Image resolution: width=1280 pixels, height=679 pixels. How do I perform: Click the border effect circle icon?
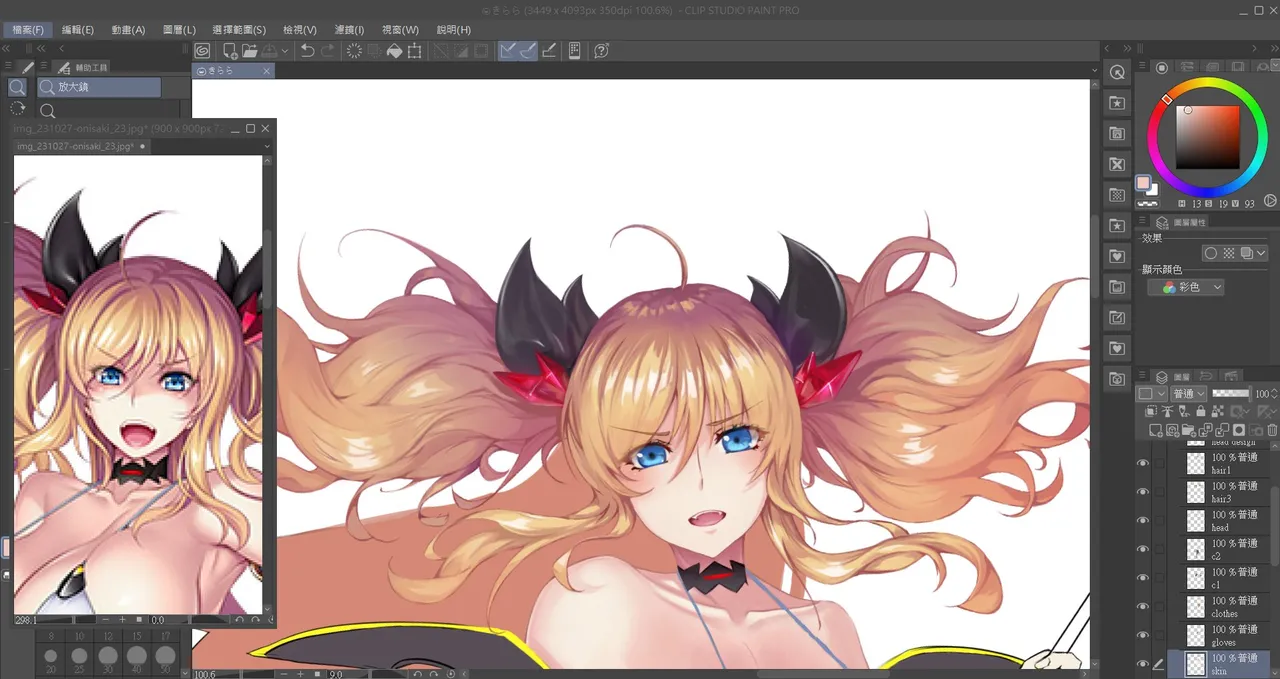click(x=1210, y=253)
